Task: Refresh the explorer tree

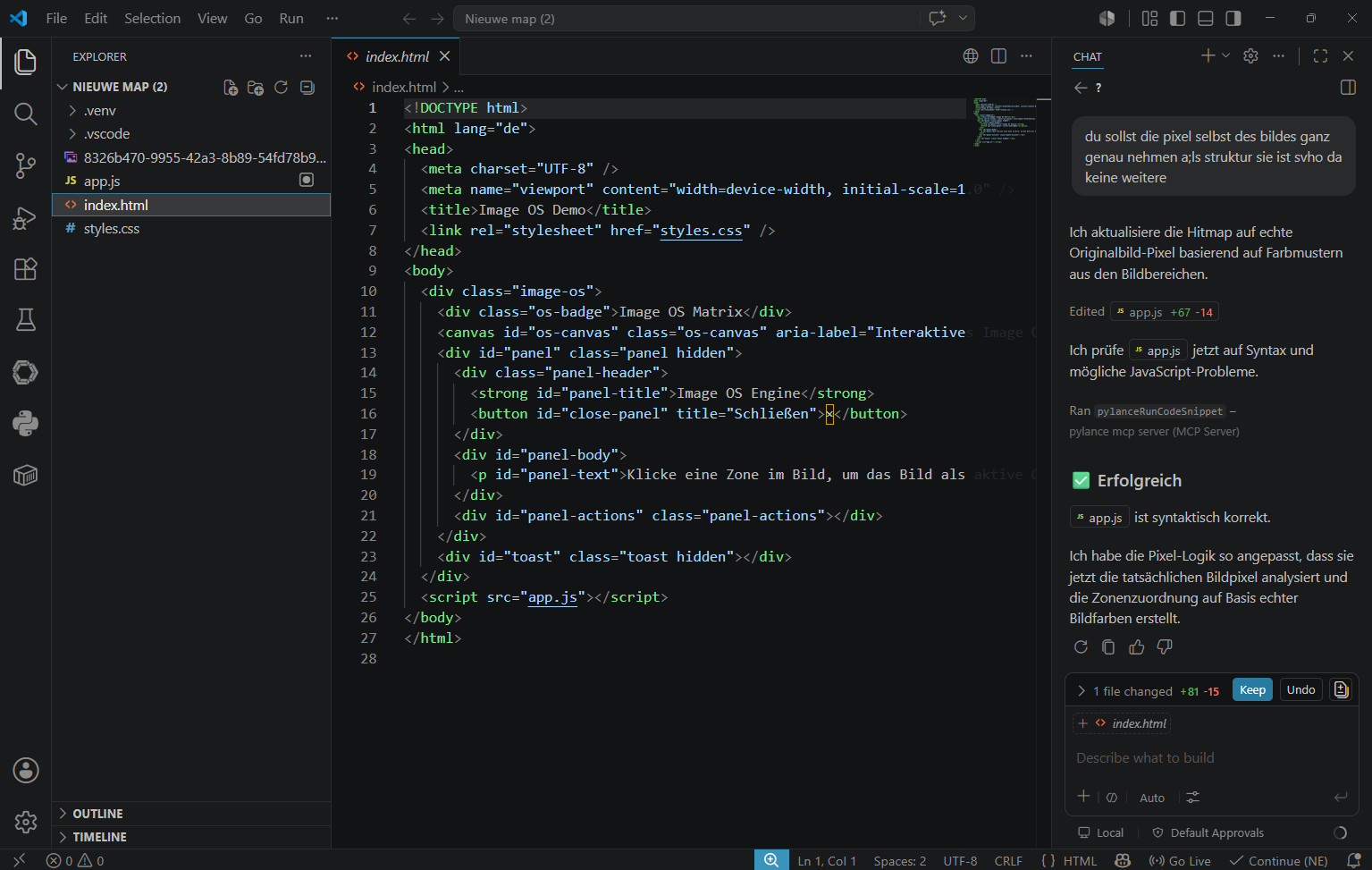Action: 281,87
